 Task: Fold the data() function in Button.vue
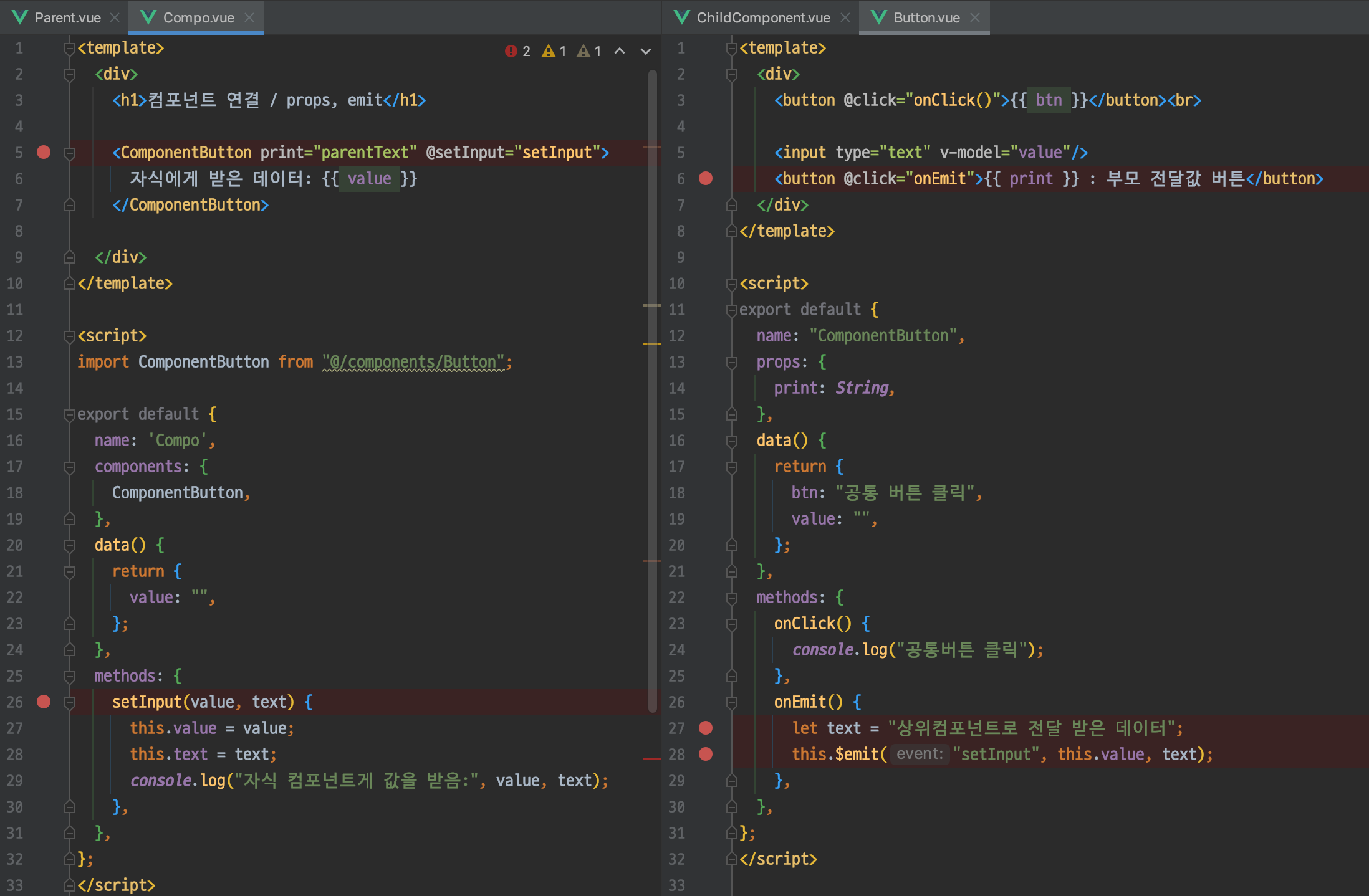coord(732,441)
